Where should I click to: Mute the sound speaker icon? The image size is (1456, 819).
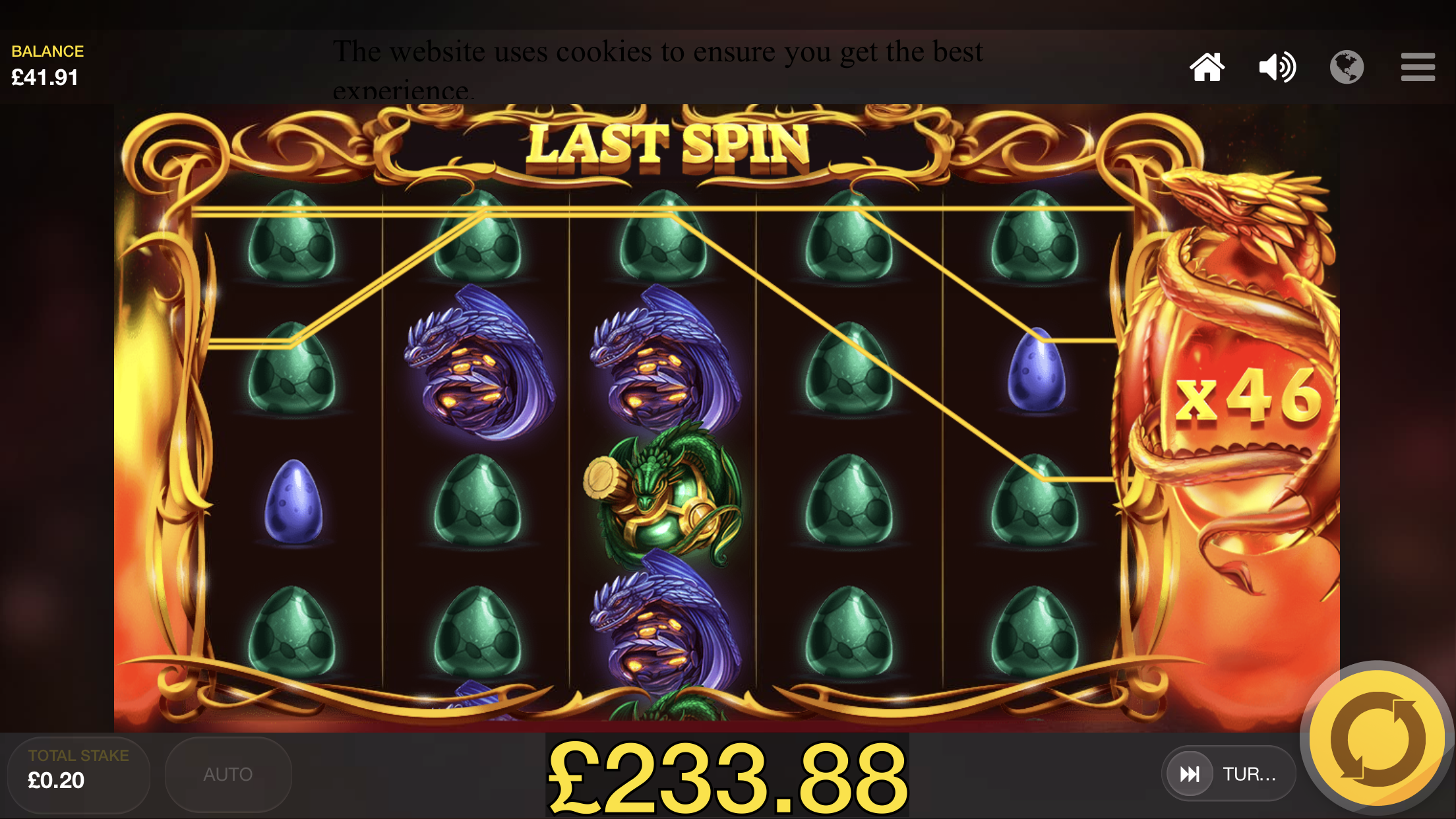tap(1277, 67)
